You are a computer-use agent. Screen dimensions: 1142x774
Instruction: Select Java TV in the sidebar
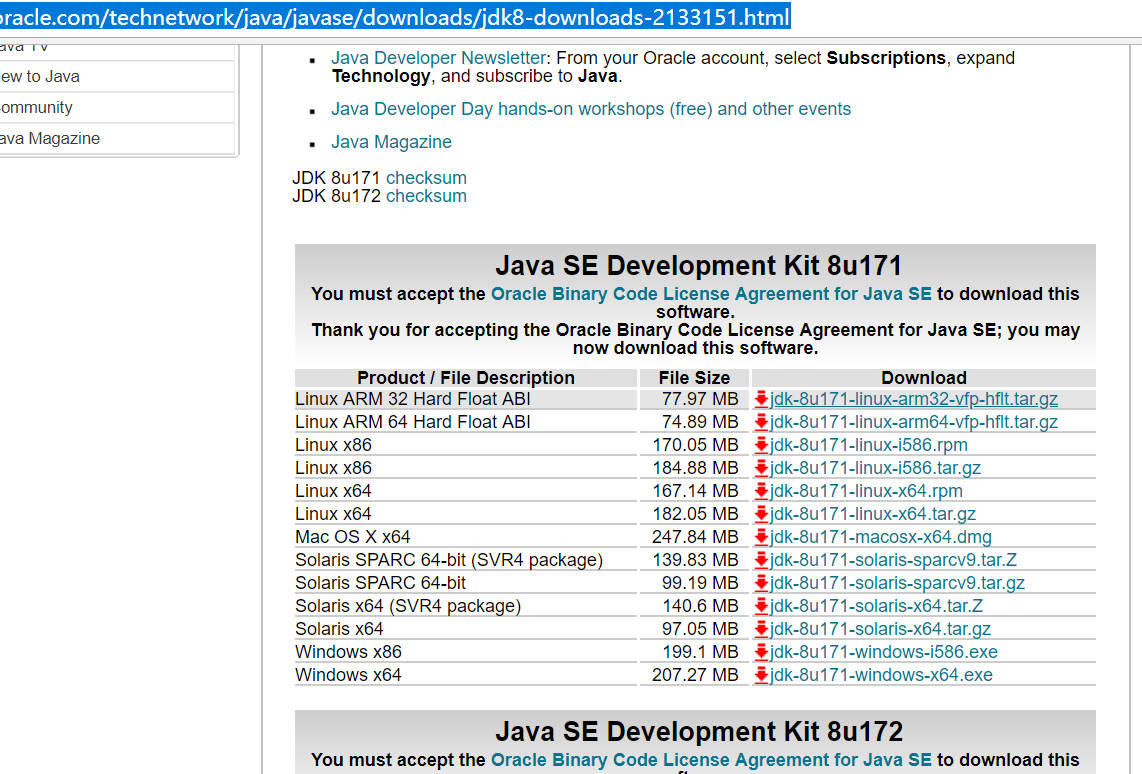pos(117,51)
